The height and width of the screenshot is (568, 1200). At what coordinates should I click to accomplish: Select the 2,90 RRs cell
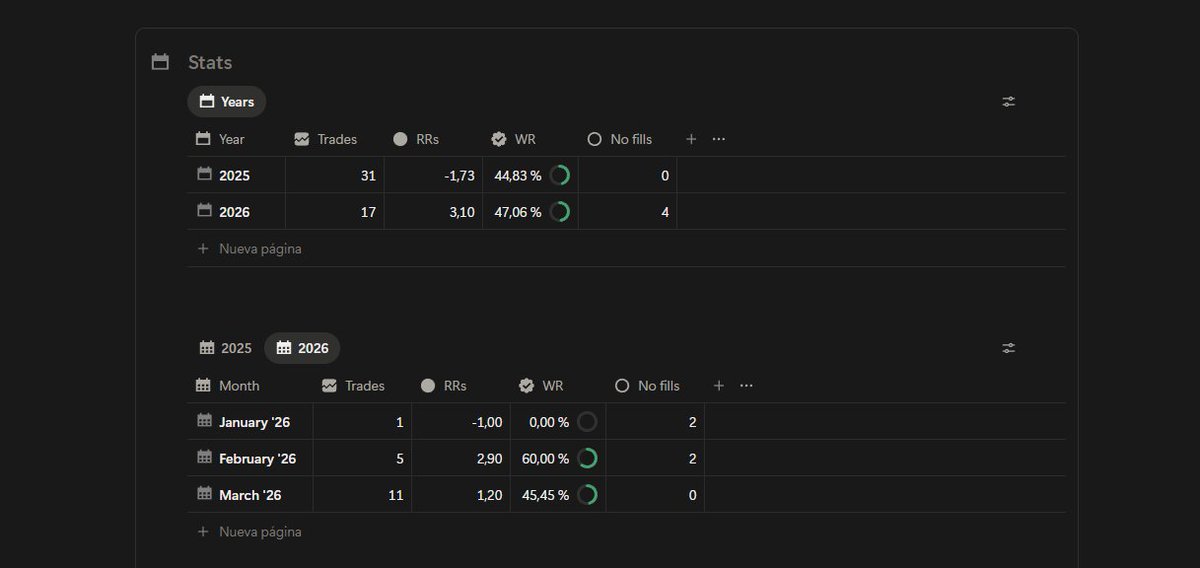coord(461,458)
